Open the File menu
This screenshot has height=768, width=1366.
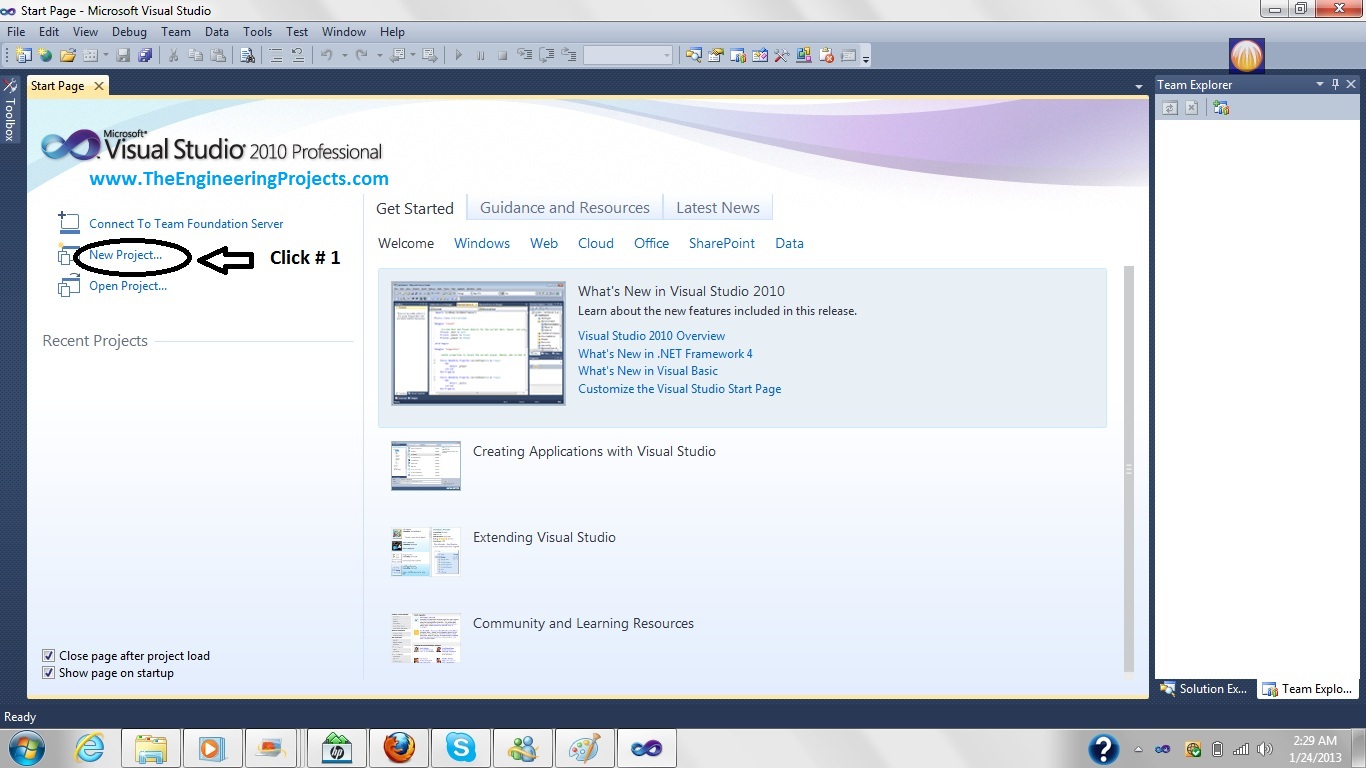(x=16, y=32)
